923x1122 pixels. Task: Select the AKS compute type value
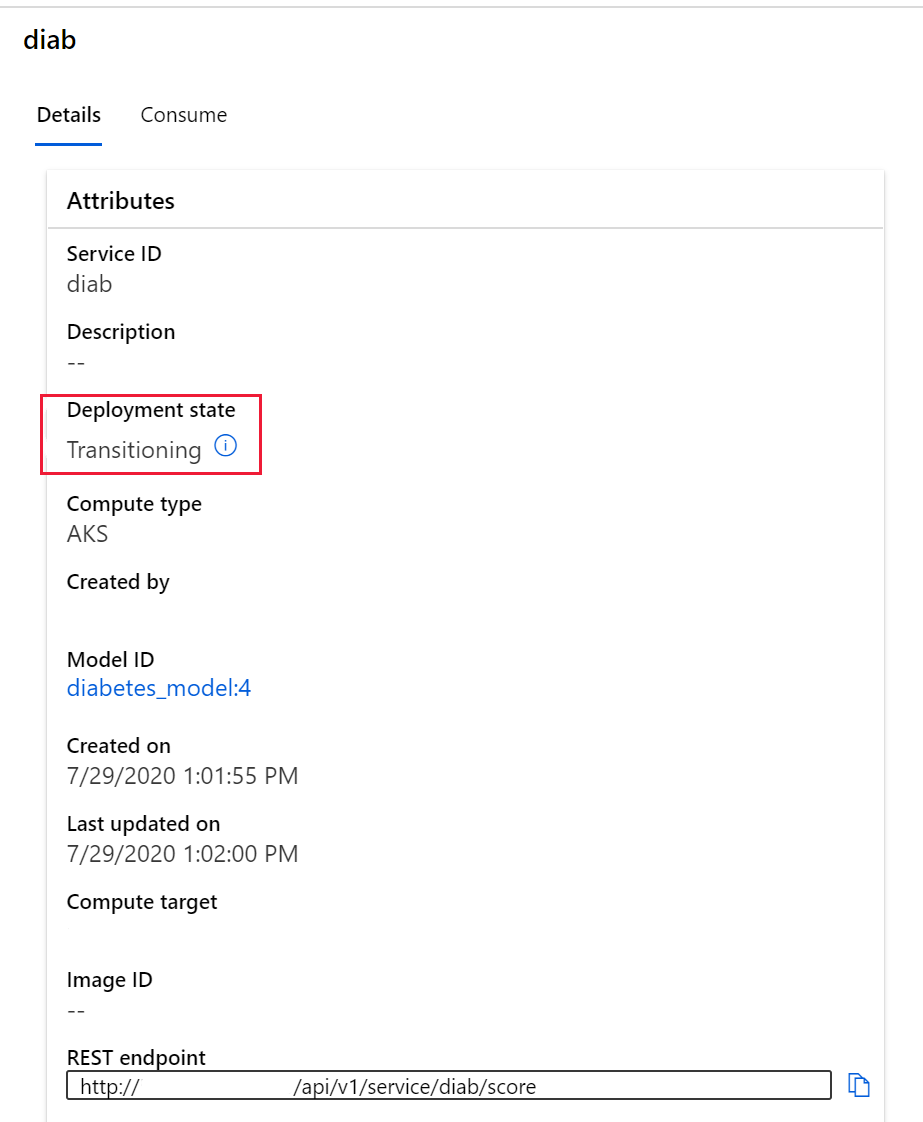pos(88,534)
